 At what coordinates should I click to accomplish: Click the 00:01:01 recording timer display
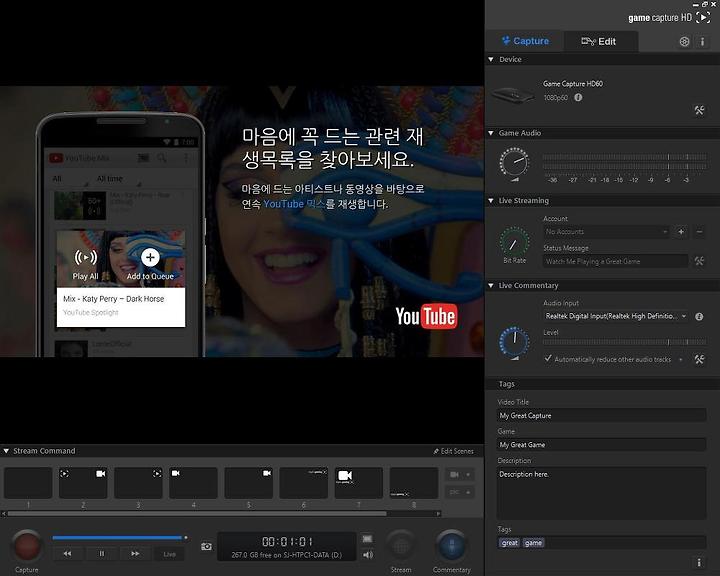[x=287, y=541]
